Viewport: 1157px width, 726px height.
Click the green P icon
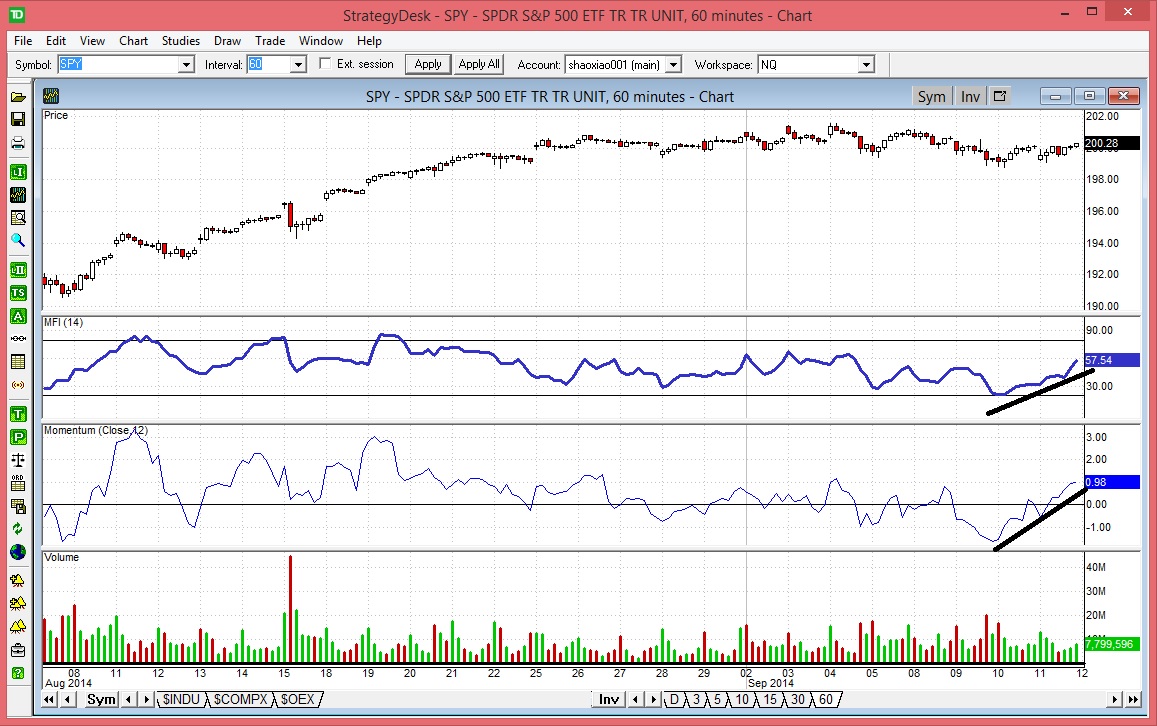(x=18, y=438)
